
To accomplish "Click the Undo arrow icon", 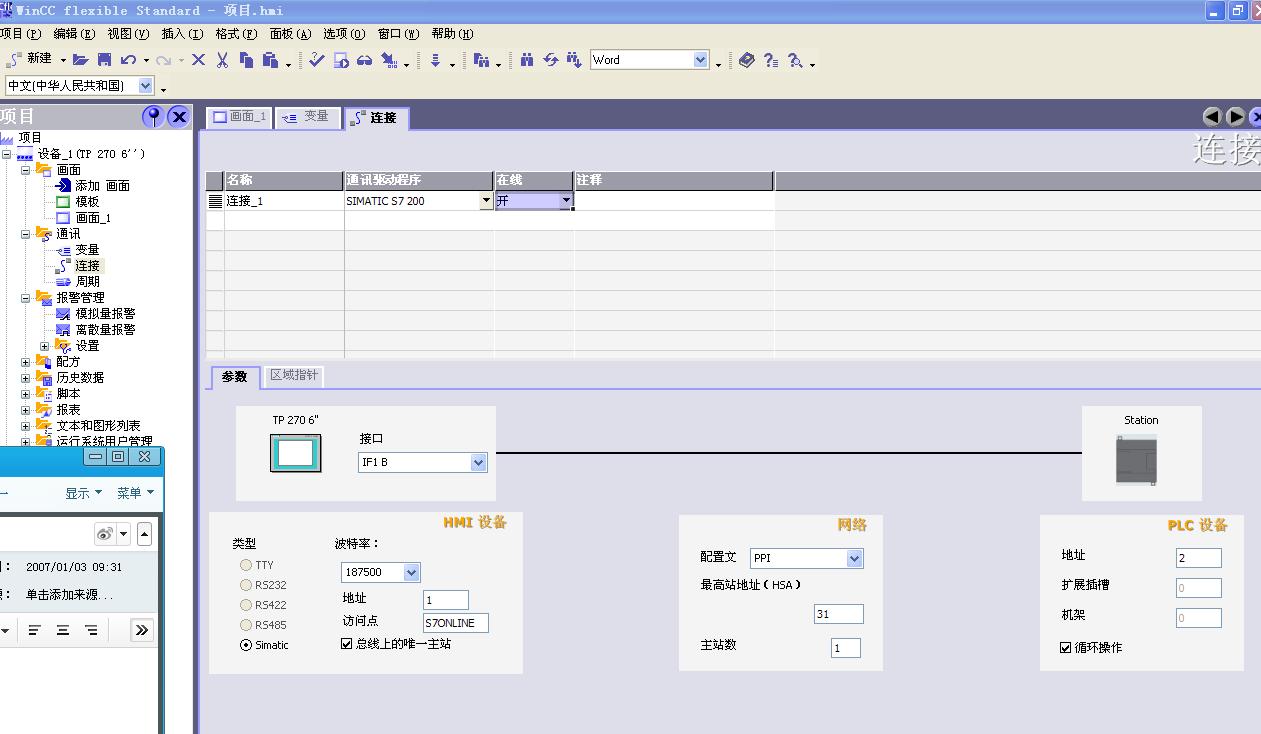I will click(x=128, y=60).
